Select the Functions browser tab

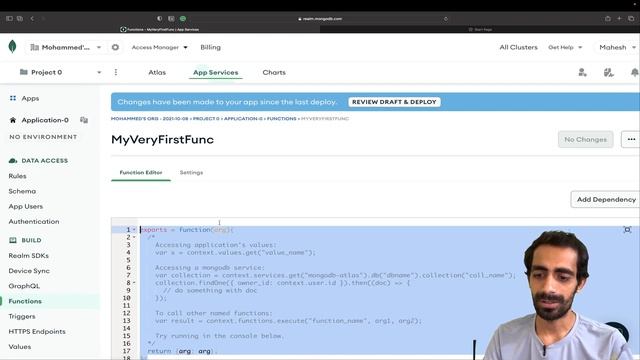[x=160, y=29]
